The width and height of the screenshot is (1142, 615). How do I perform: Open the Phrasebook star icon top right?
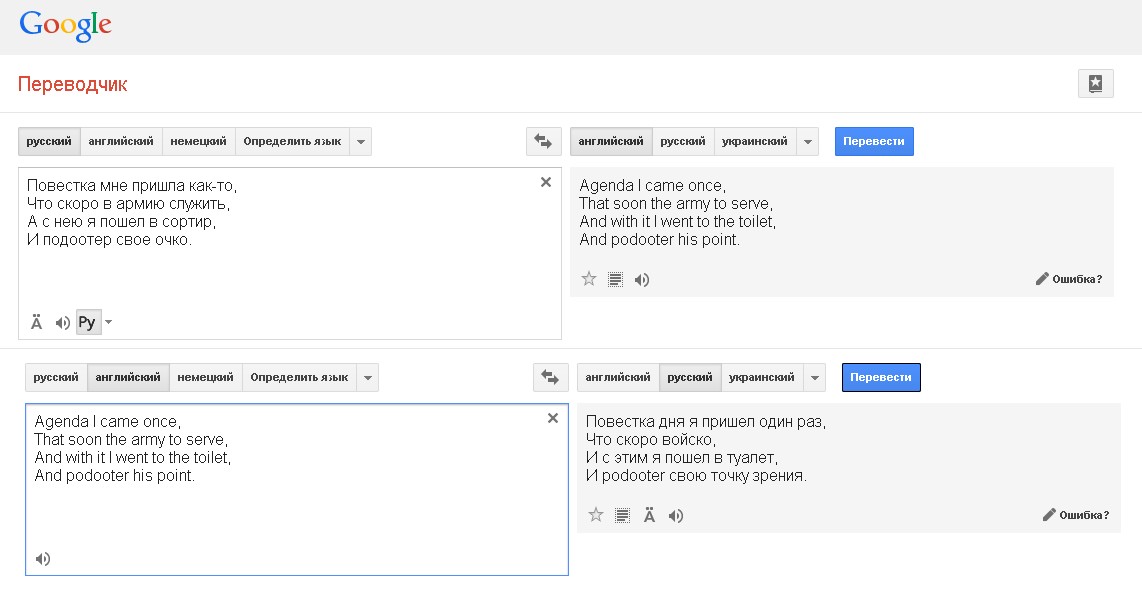point(1095,84)
